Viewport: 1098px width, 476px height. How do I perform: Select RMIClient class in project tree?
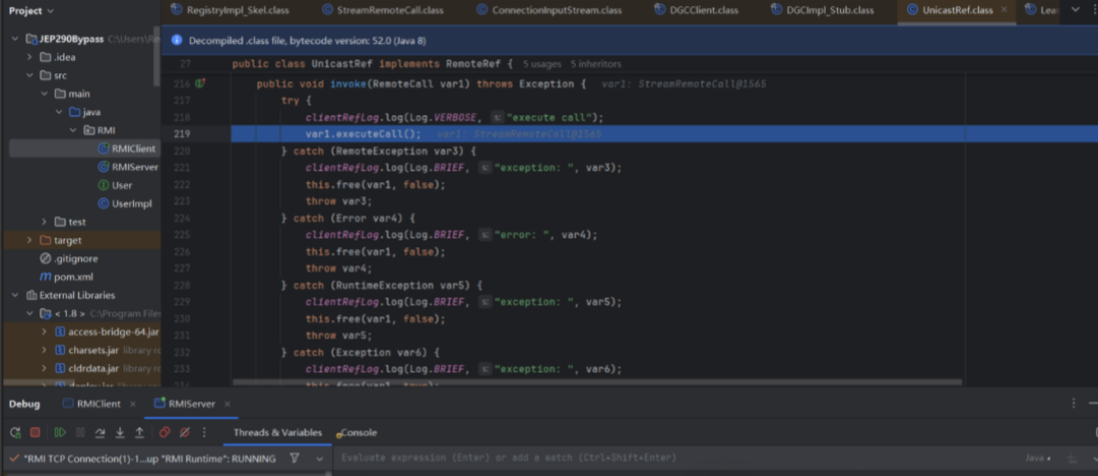pyautogui.click(x=126, y=148)
